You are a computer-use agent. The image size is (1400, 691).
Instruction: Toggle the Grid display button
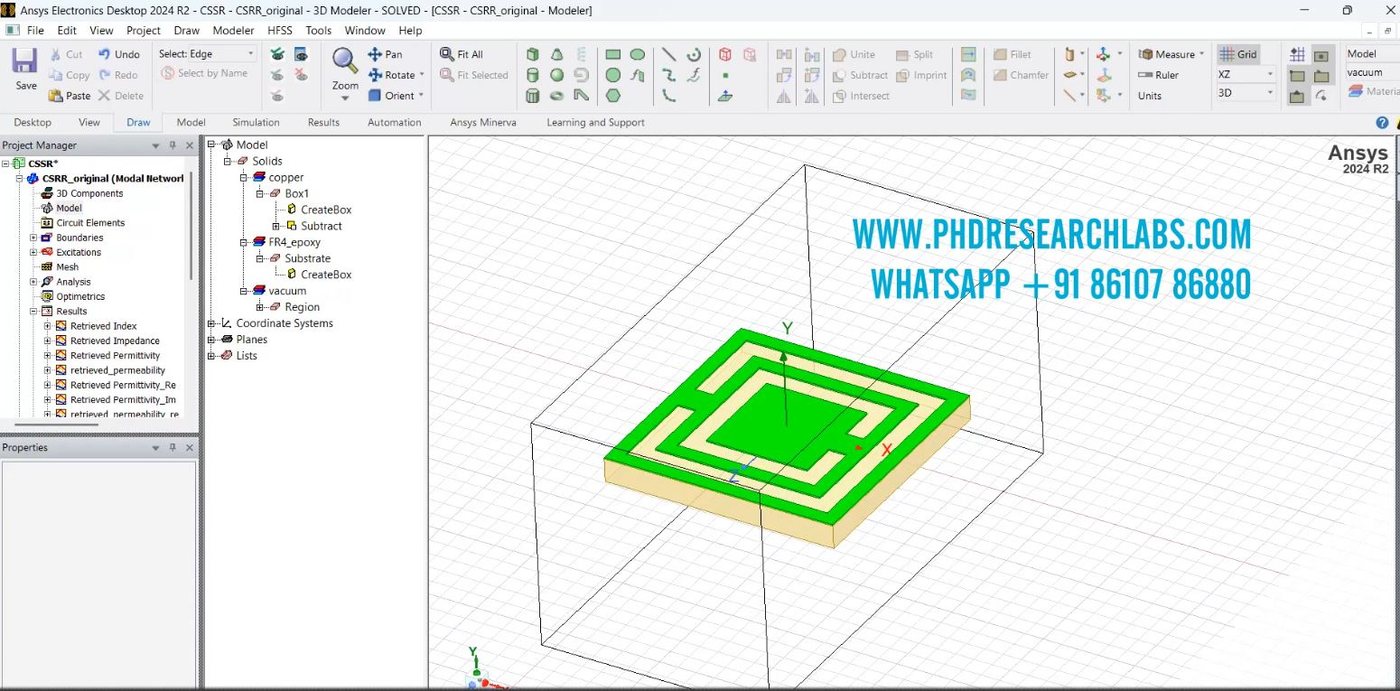pos(1238,54)
